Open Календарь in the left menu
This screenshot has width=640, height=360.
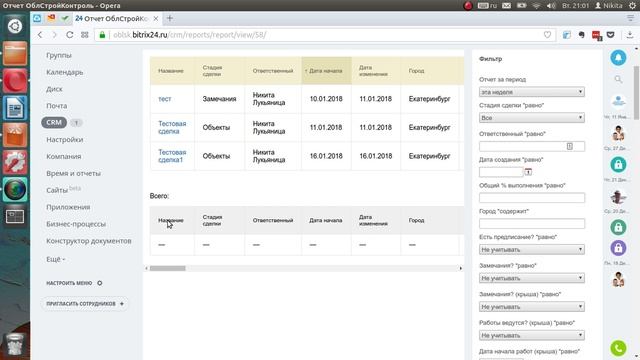click(x=64, y=72)
